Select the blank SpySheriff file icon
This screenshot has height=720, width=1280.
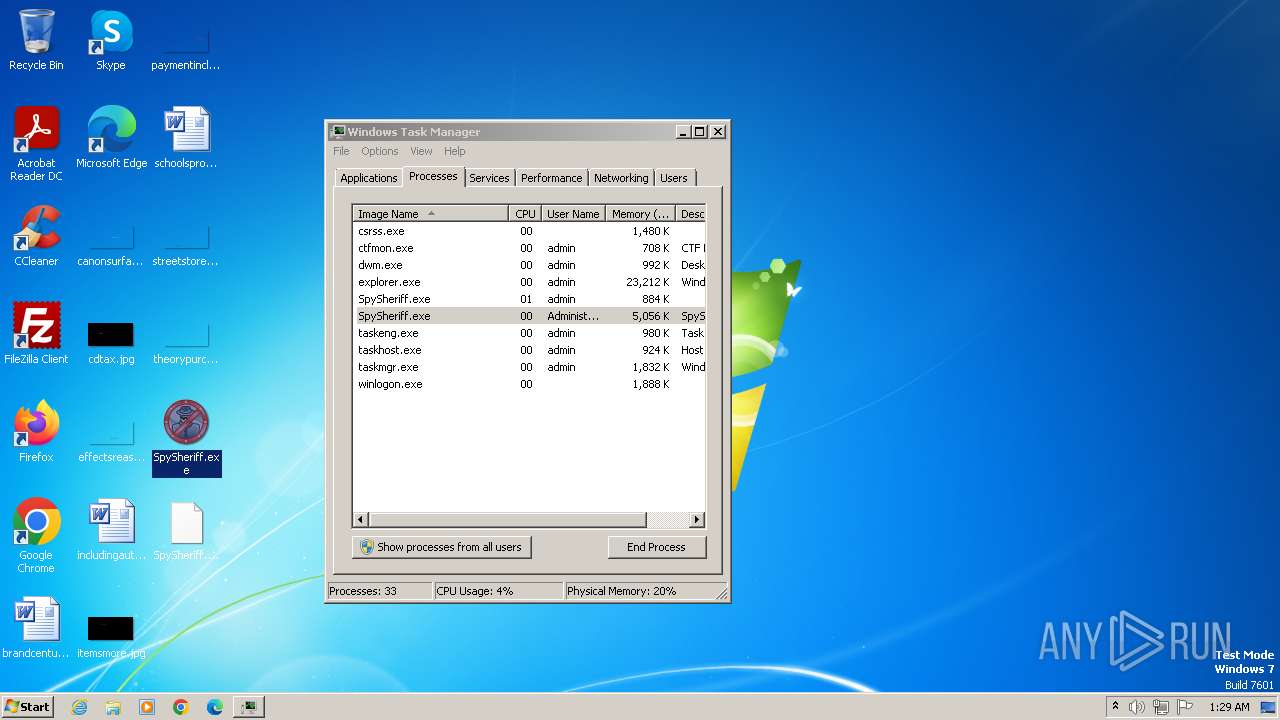coord(186,530)
